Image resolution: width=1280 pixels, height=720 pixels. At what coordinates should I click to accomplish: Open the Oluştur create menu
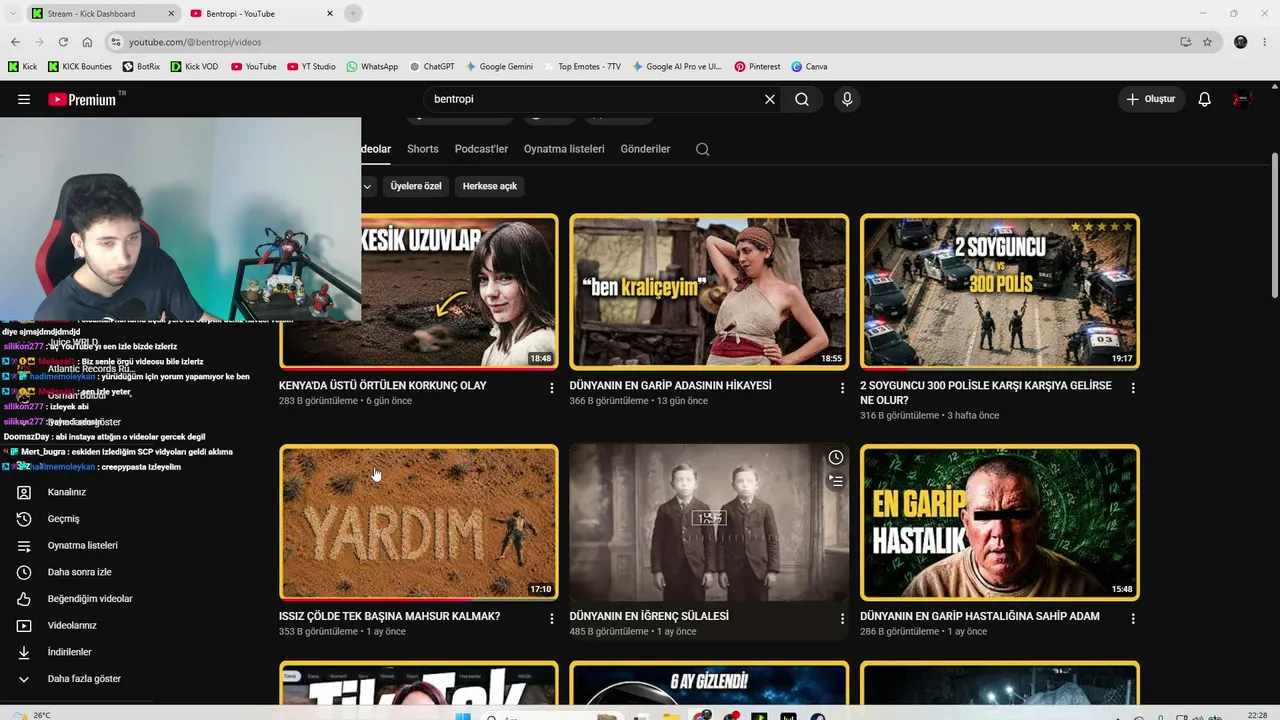tap(1151, 99)
